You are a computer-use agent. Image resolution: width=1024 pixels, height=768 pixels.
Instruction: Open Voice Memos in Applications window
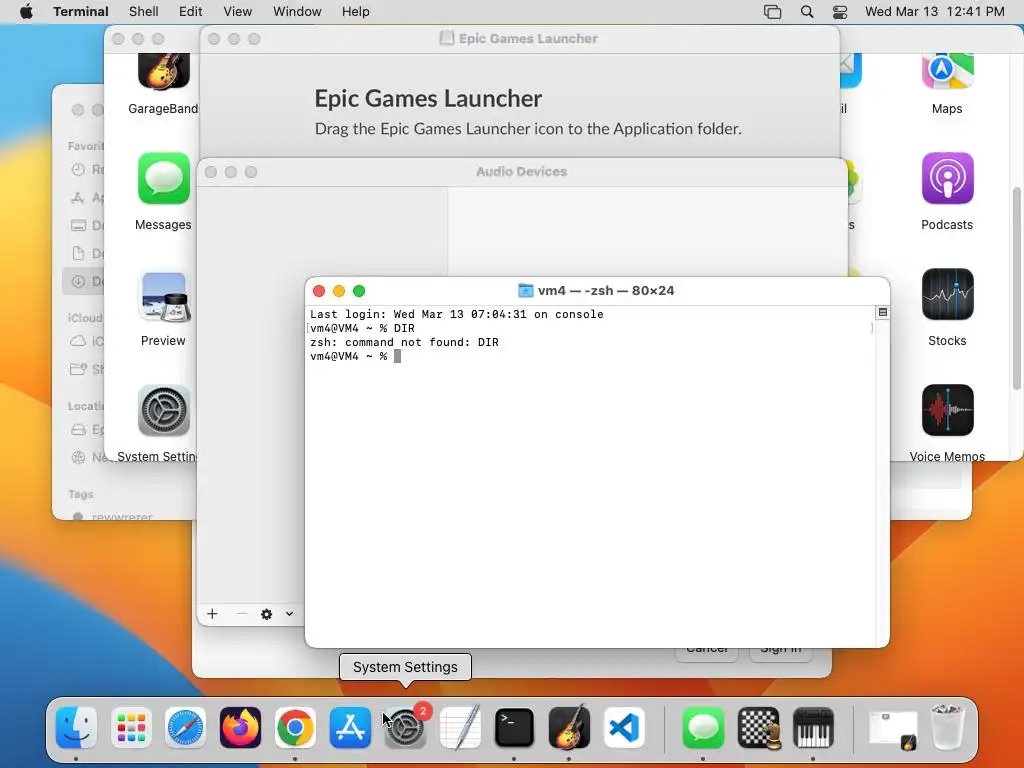(x=947, y=410)
